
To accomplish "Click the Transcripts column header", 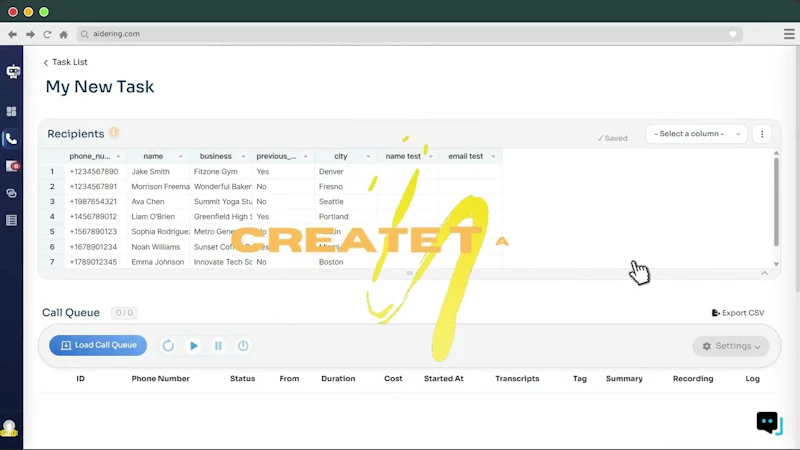I will point(517,379).
